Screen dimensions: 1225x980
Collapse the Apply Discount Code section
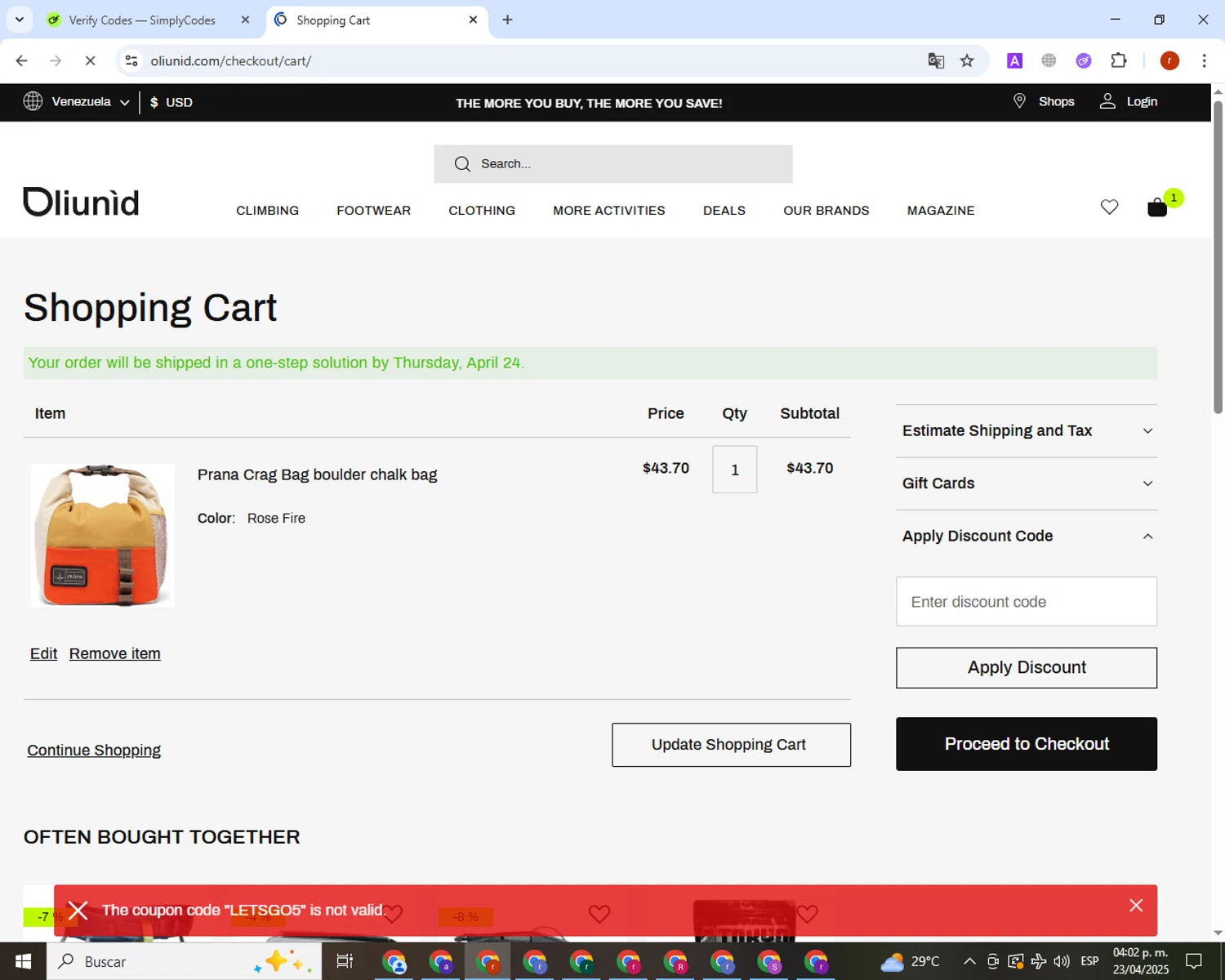coord(1027,536)
